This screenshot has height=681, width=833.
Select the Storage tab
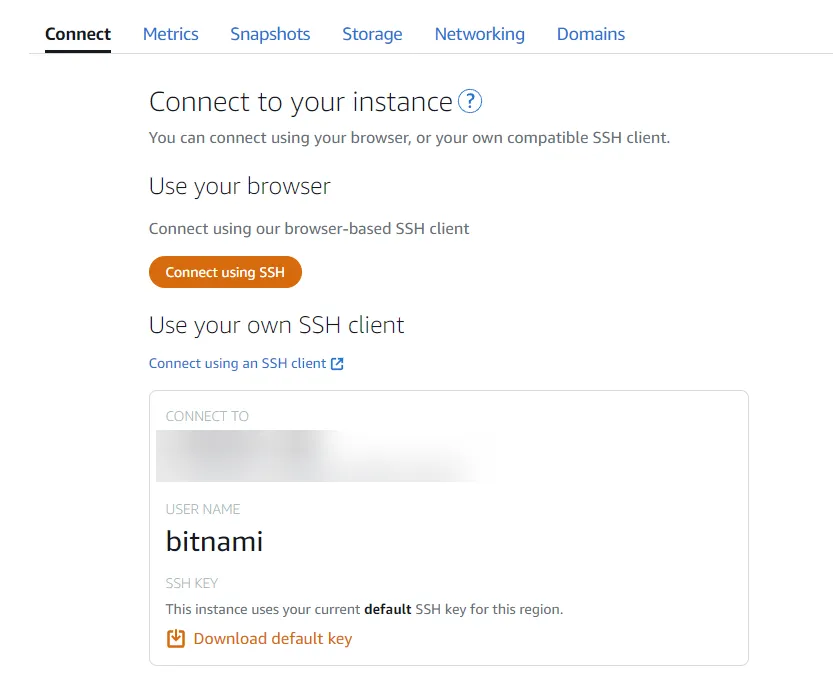[372, 34]
